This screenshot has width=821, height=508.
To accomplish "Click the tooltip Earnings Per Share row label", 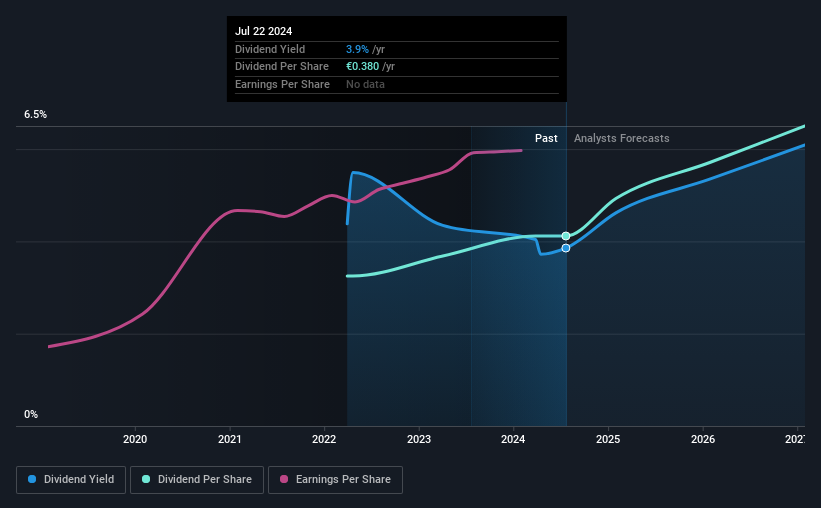I will pyautogui.click(x=282, y=84).
